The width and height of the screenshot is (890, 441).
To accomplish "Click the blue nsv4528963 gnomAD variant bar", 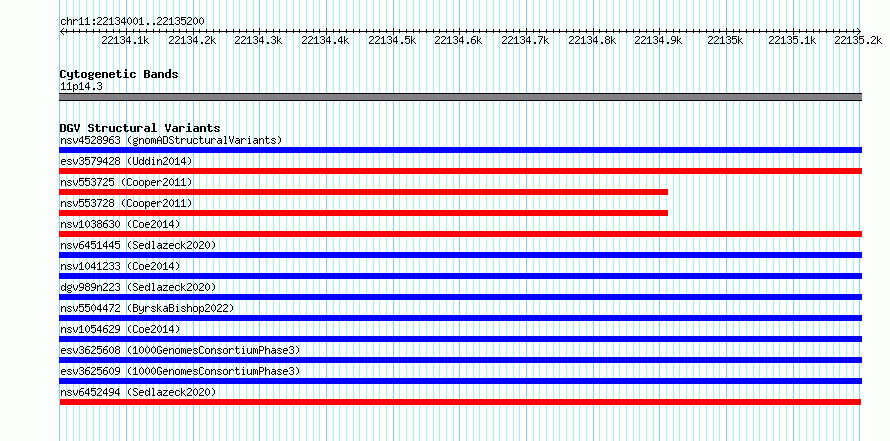I will tap(460, 150).
